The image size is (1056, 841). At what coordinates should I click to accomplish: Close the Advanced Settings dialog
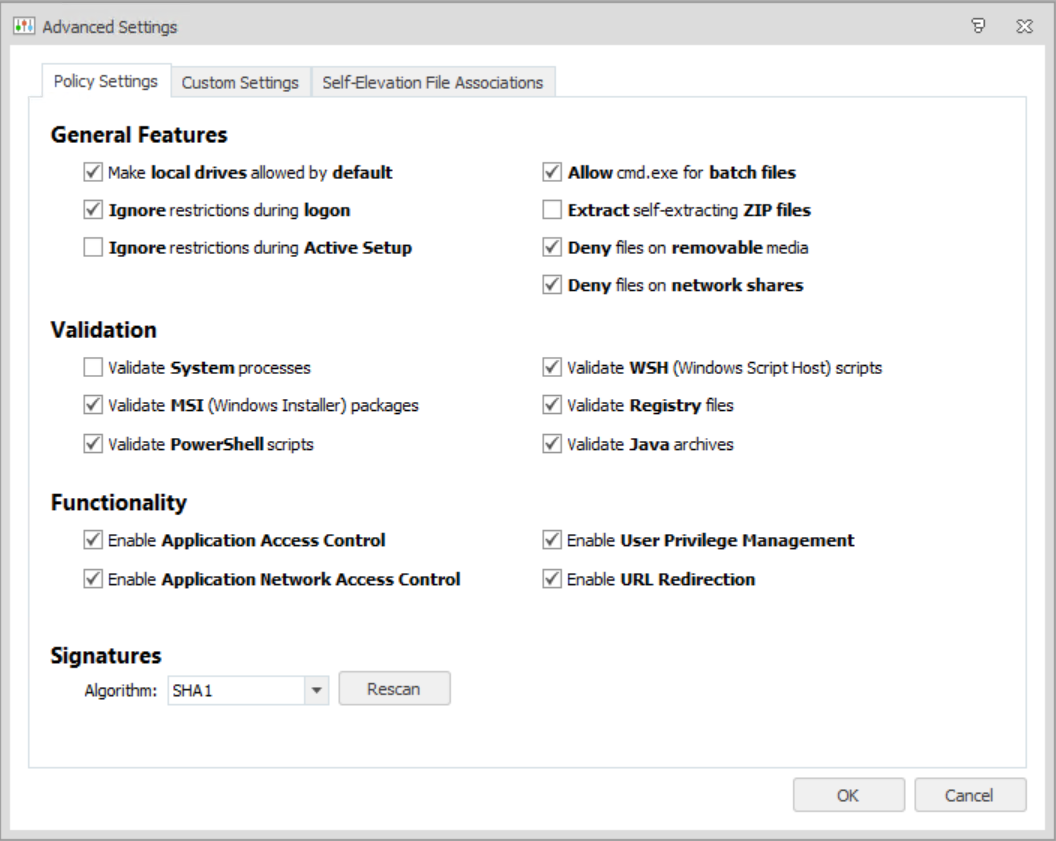pyautogui.click(x=1024, y=27)
